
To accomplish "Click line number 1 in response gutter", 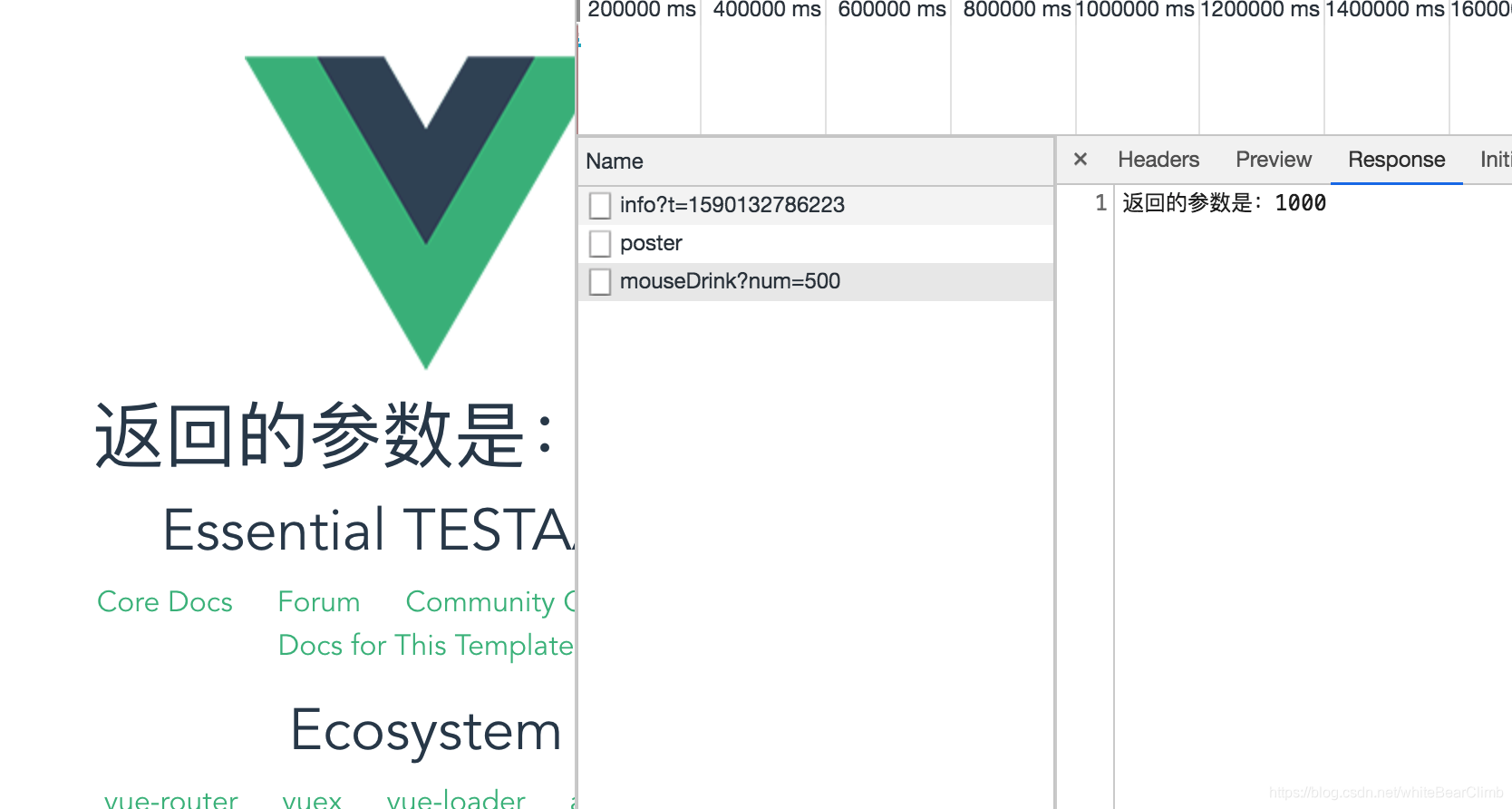I will (x=1100, y=203).
